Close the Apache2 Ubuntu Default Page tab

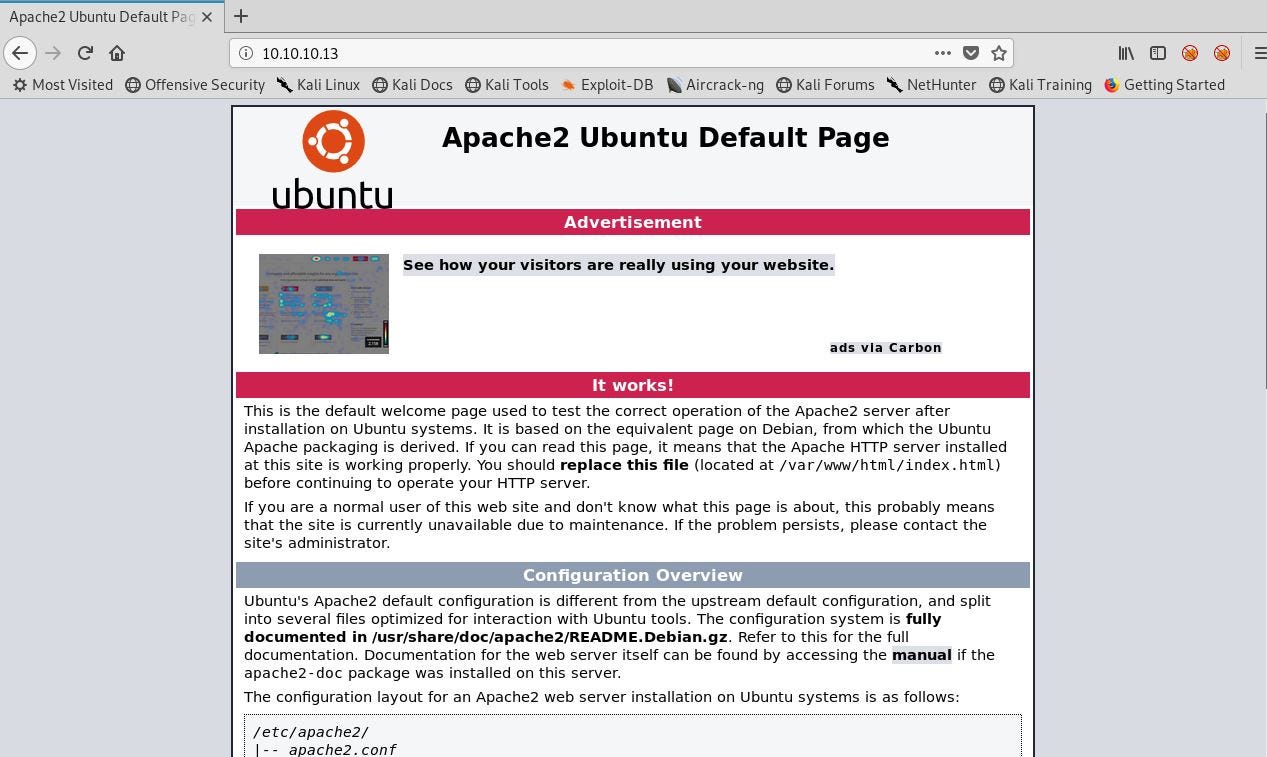click(x=207, y=17)
